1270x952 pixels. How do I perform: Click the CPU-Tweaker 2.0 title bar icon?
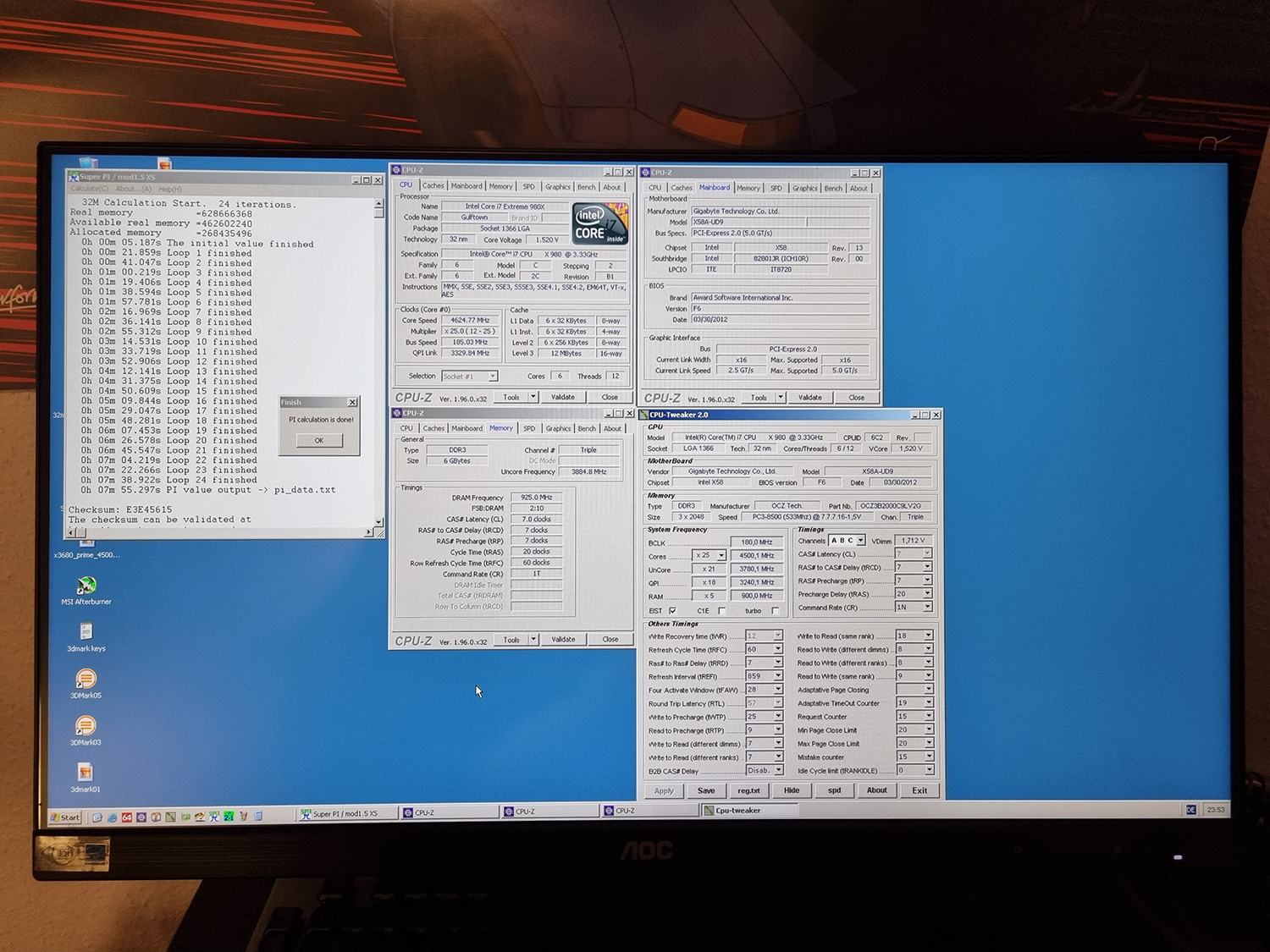pyautogui.click(x=643, y=415)
